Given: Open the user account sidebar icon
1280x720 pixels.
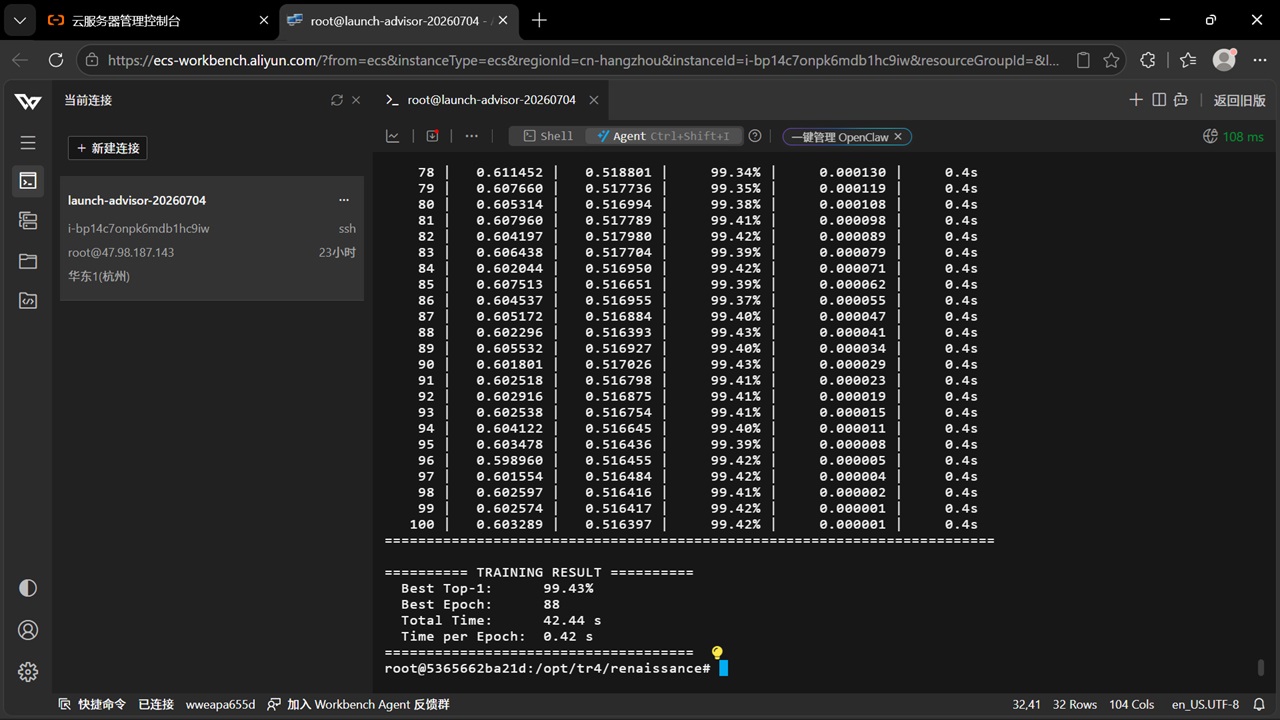Looking at the screenshot, I should click(28, 630).
